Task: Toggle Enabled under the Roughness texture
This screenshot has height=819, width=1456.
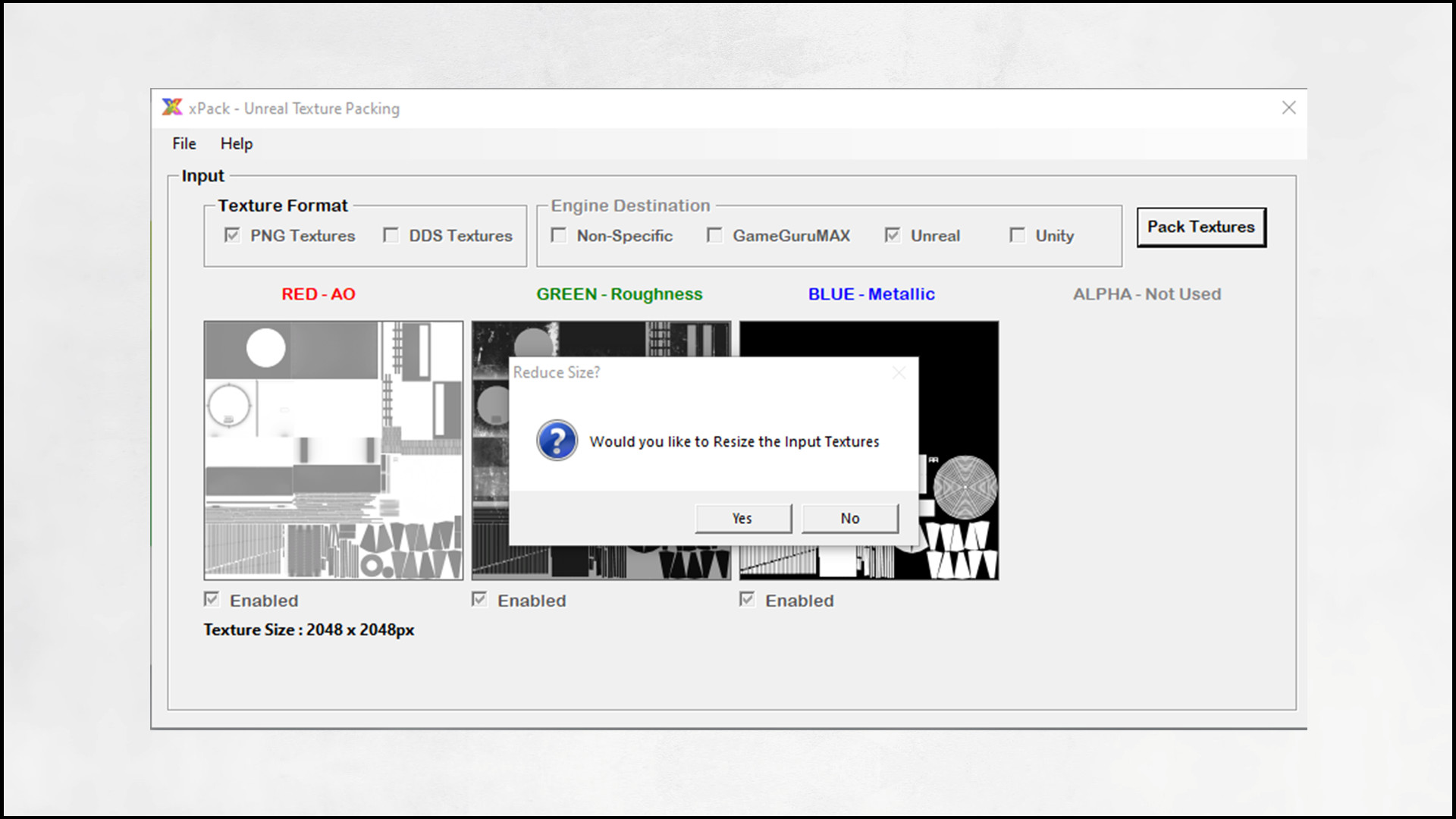Action: [x=479, y=599]
